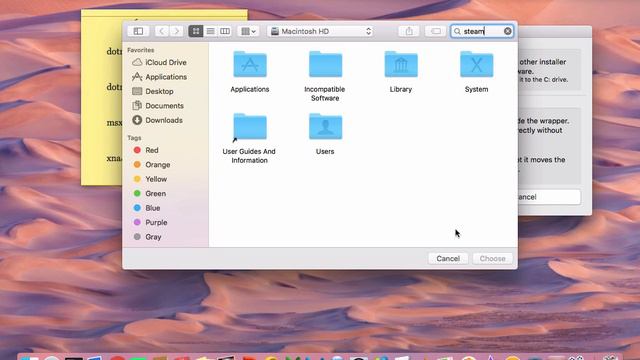Click the Favorites sidebar heading
The image size is (640, 360).
(140, 50)
